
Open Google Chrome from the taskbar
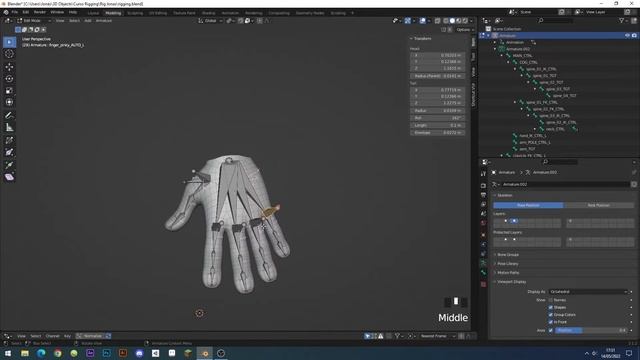[x=58, y=353]
